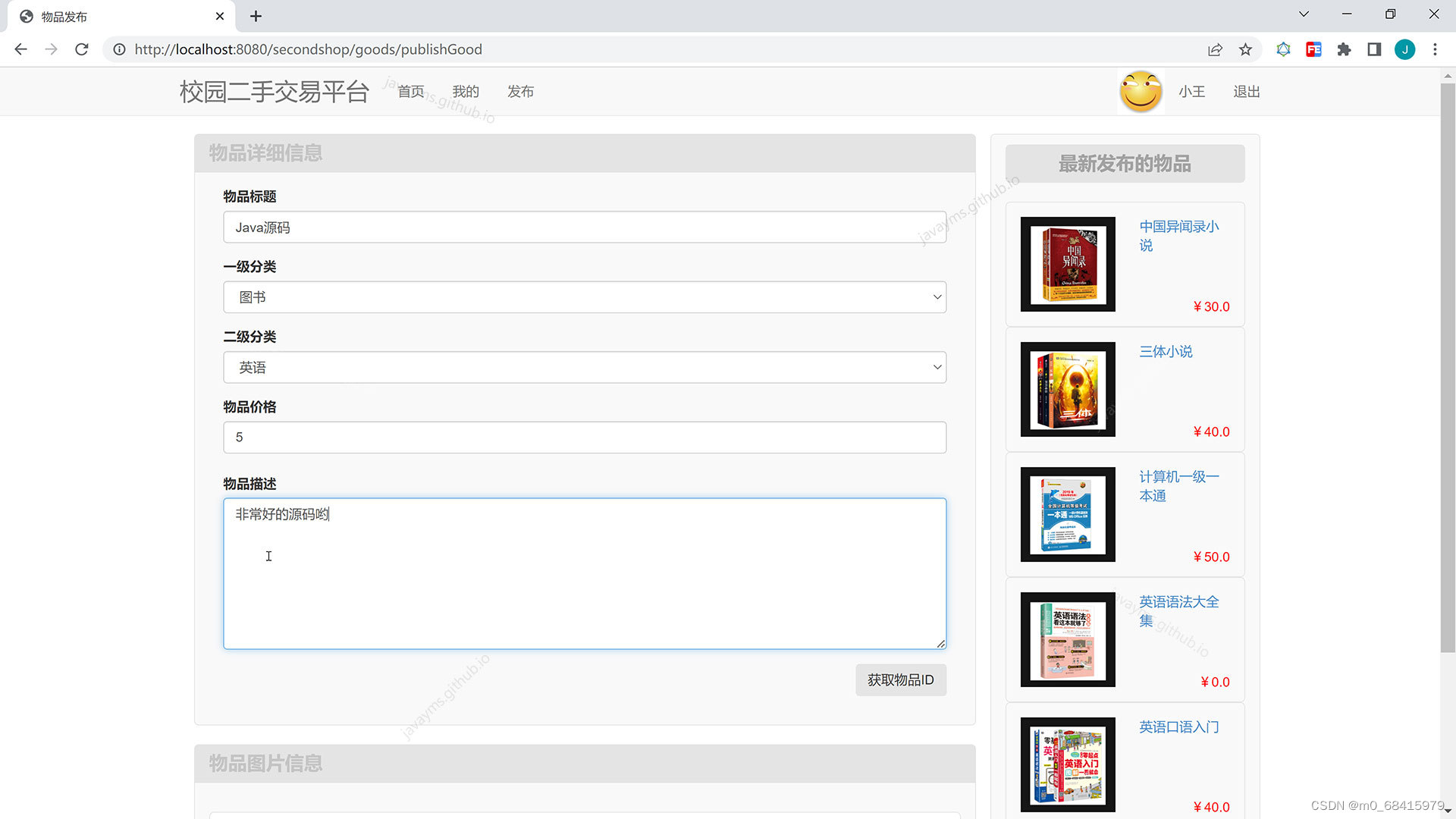Screen dimensions: 1456x819
Task: Open a new browser tab with plus icon
Action: [x=256, y=16]
